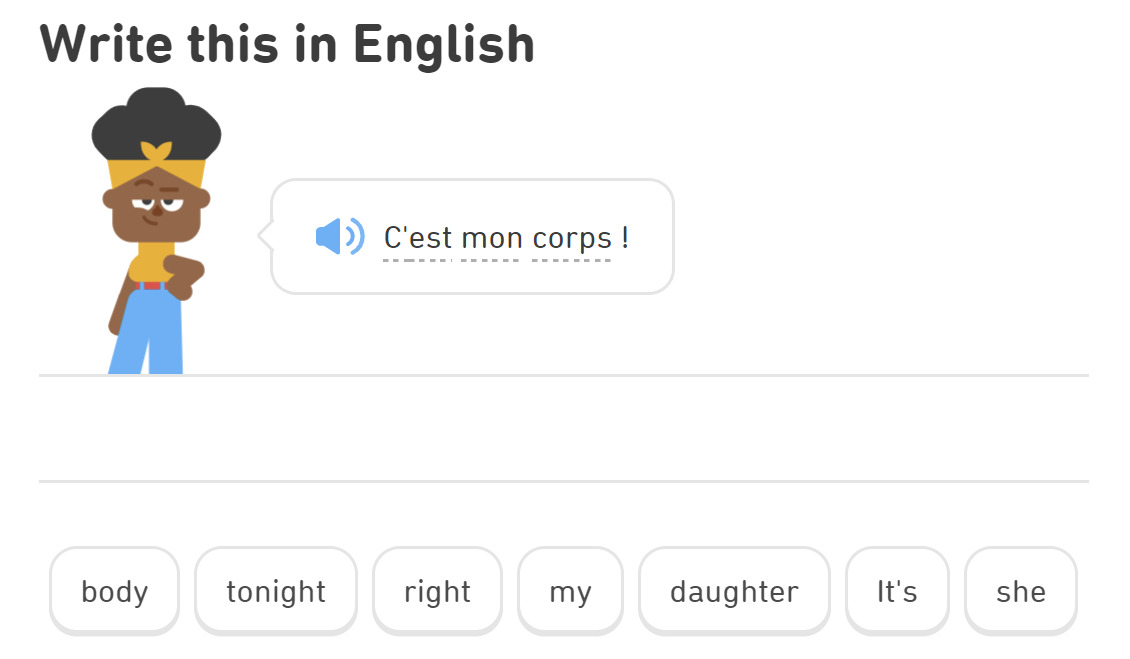Choose the word tile "she"
This screenshot has height=659, width=1130.
click(x=1020, y=591)
